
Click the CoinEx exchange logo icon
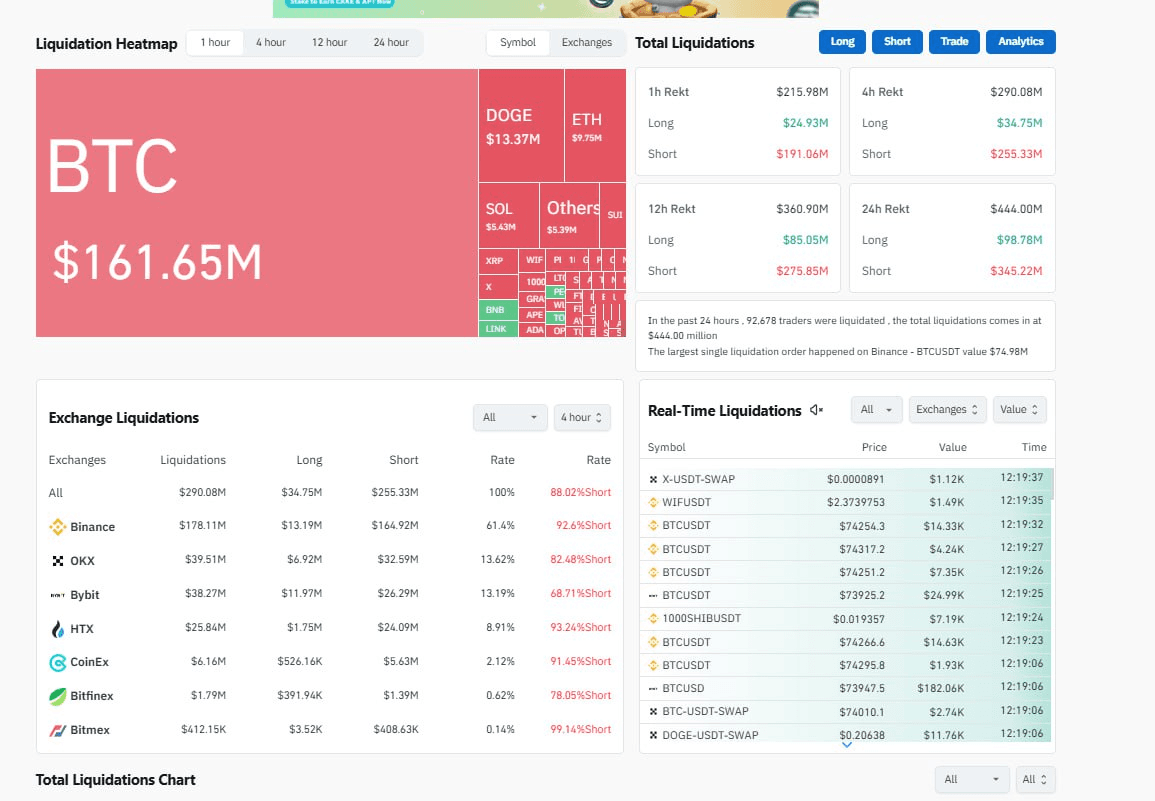pyautogui.click(x=58, y=662)
